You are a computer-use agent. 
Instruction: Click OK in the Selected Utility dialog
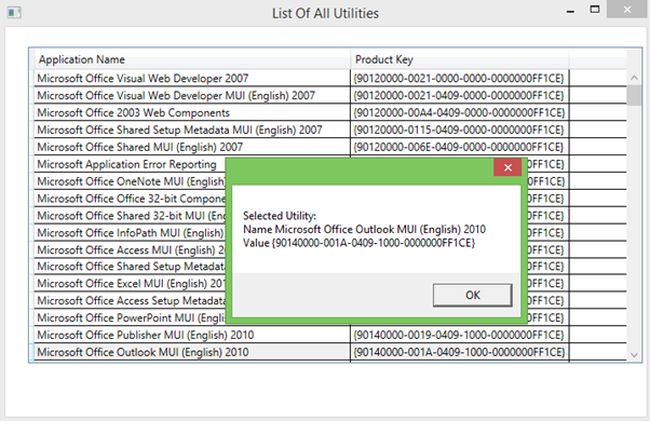[472, 295]
